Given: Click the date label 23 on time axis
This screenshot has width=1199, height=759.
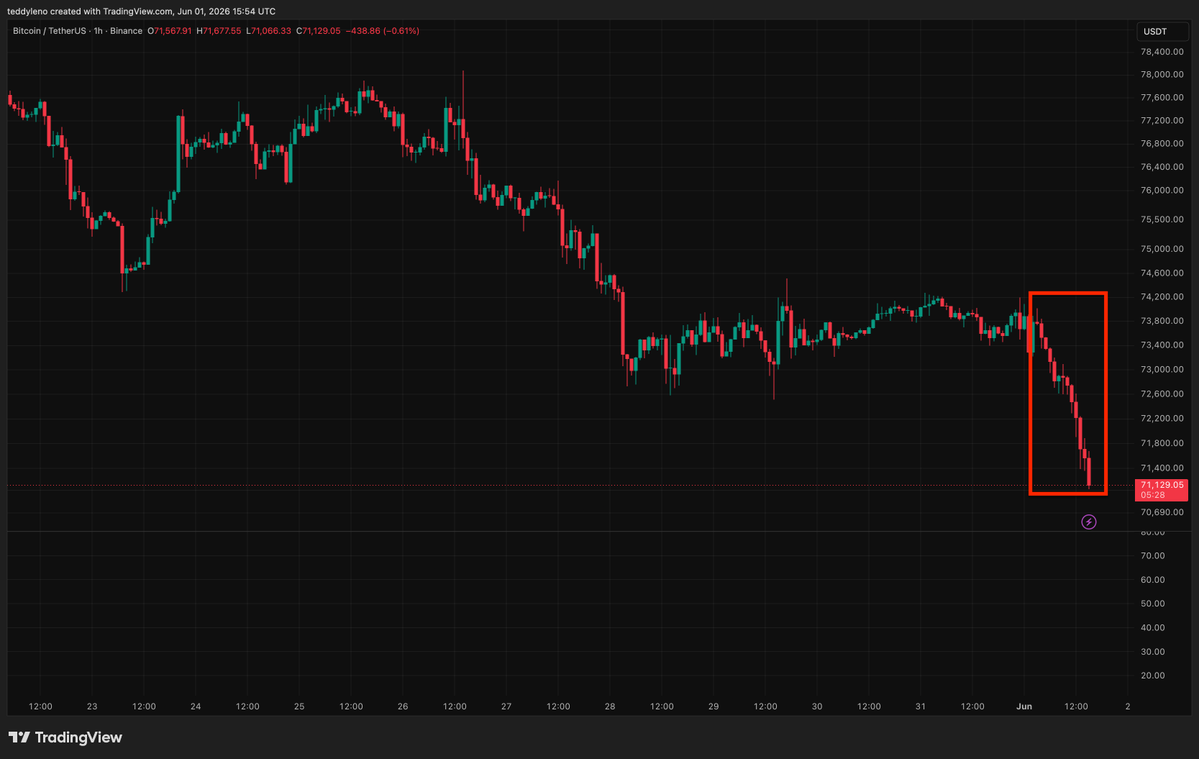Looking at the screenshot, I should coord(92,707).
